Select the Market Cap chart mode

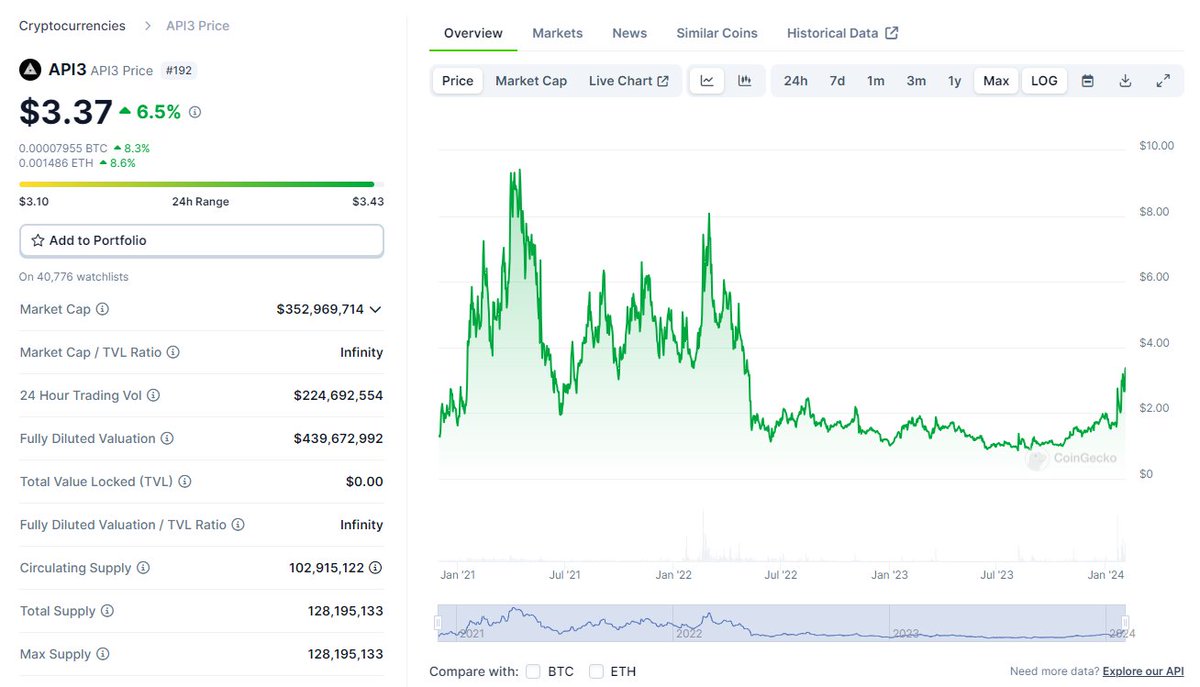tap(531, 81)
